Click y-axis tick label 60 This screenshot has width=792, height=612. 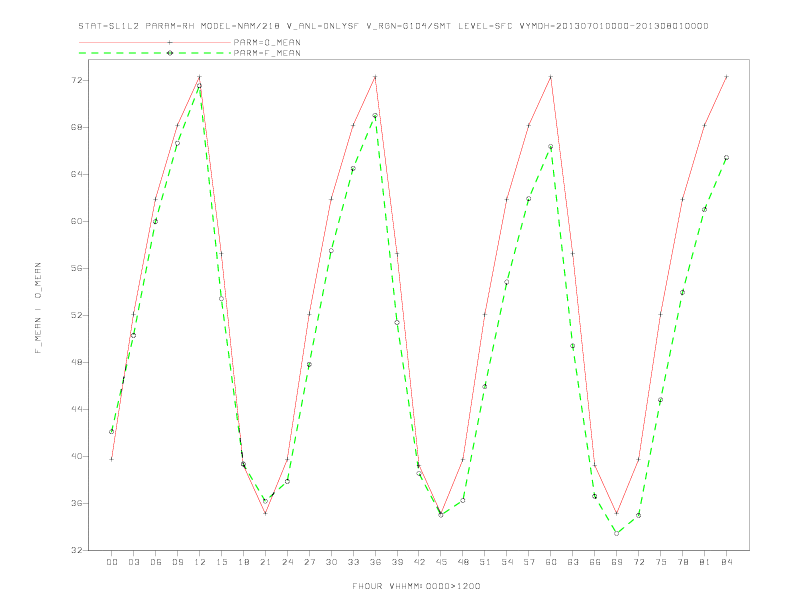(x=77, y=221)
